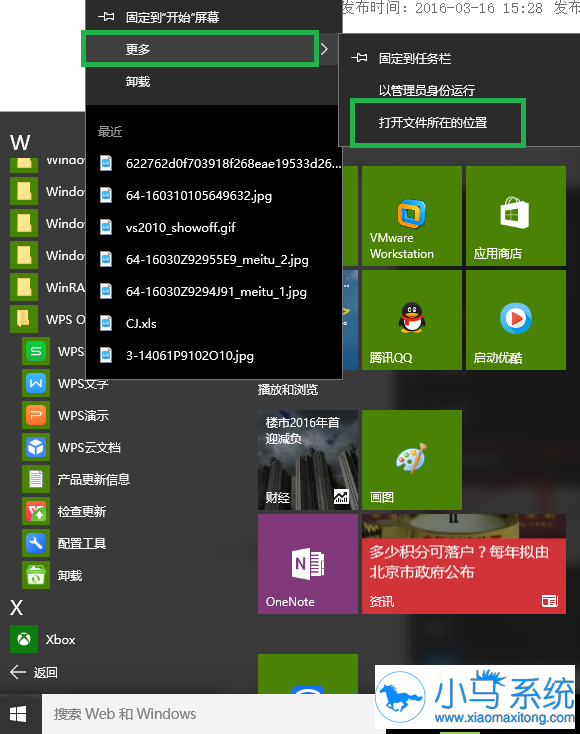Click the pin icon beside 固定到"开始"屏幕
Image resolution: width=580 pixels, height=734 pixels.
[x=106, y=17]
